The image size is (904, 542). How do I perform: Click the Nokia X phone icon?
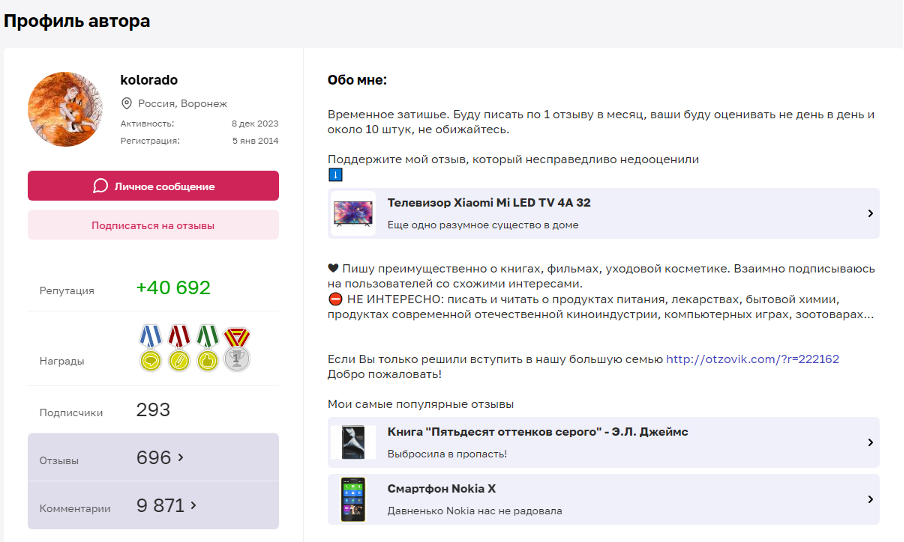click(353, 499)
